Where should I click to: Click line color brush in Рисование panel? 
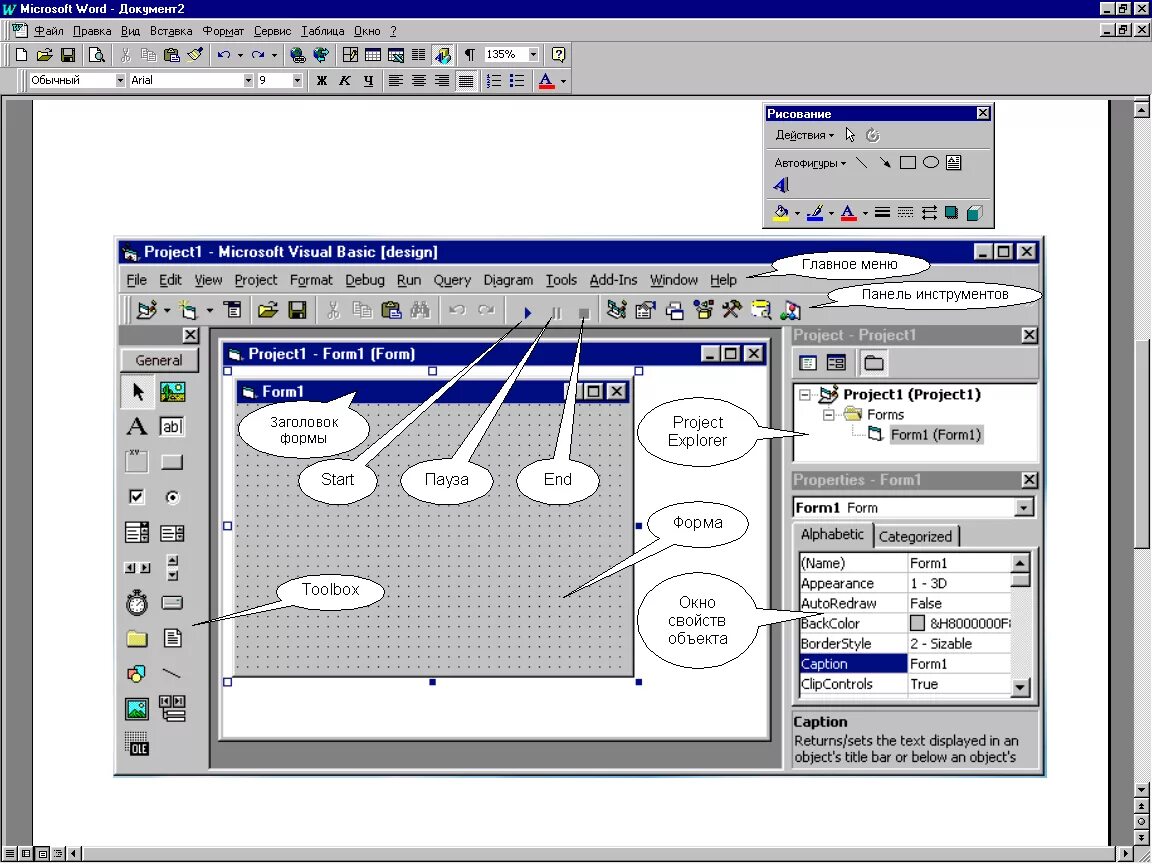tap(815, 213)
